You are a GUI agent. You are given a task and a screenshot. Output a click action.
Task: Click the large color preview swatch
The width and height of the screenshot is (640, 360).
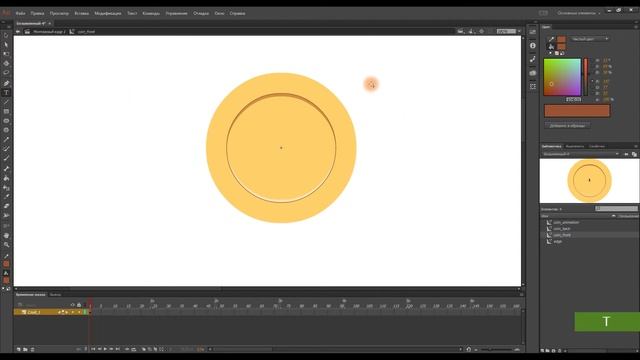point(577,111)
